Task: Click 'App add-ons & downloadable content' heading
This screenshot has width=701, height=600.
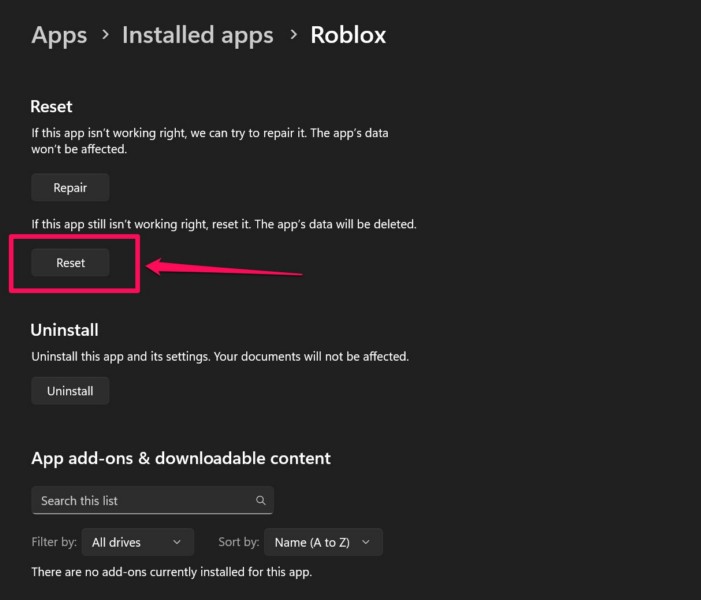Action: pyautogui.click(x=180, y=458)
